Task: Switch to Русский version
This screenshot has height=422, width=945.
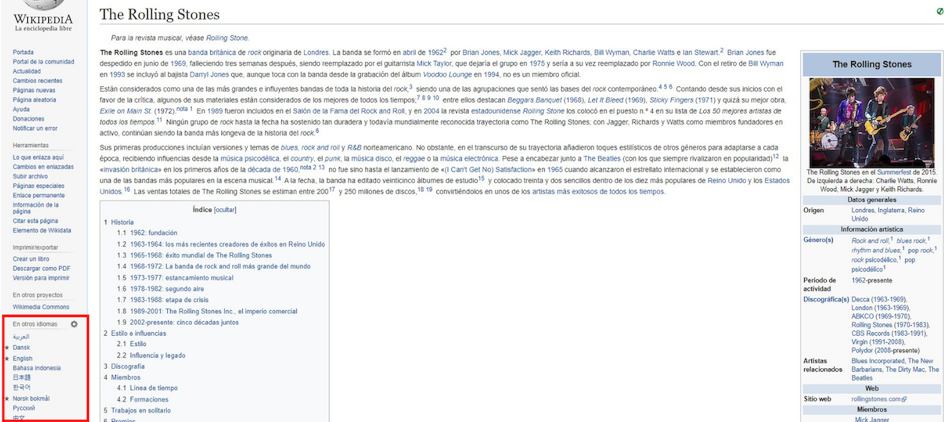Action: [x=24, y=408]
